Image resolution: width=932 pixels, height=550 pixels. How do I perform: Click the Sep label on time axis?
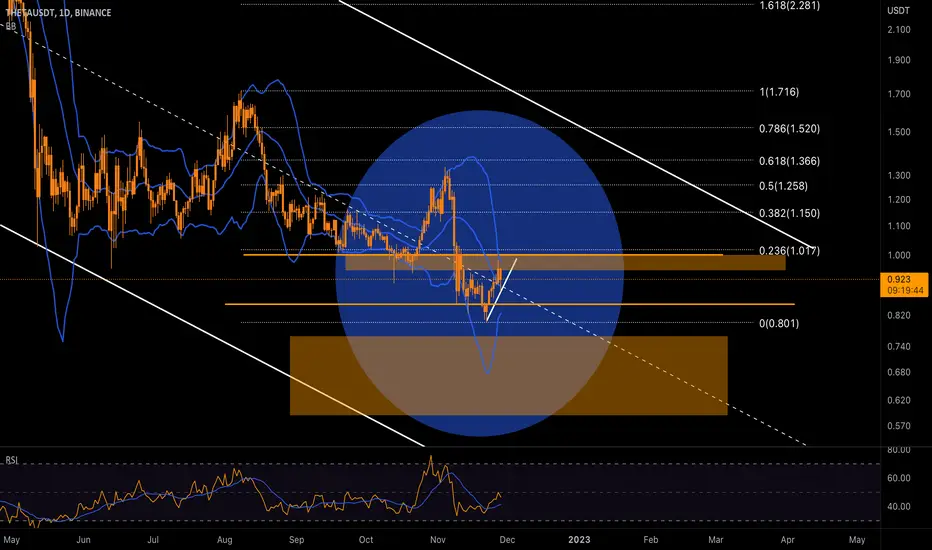click(296, 540)
